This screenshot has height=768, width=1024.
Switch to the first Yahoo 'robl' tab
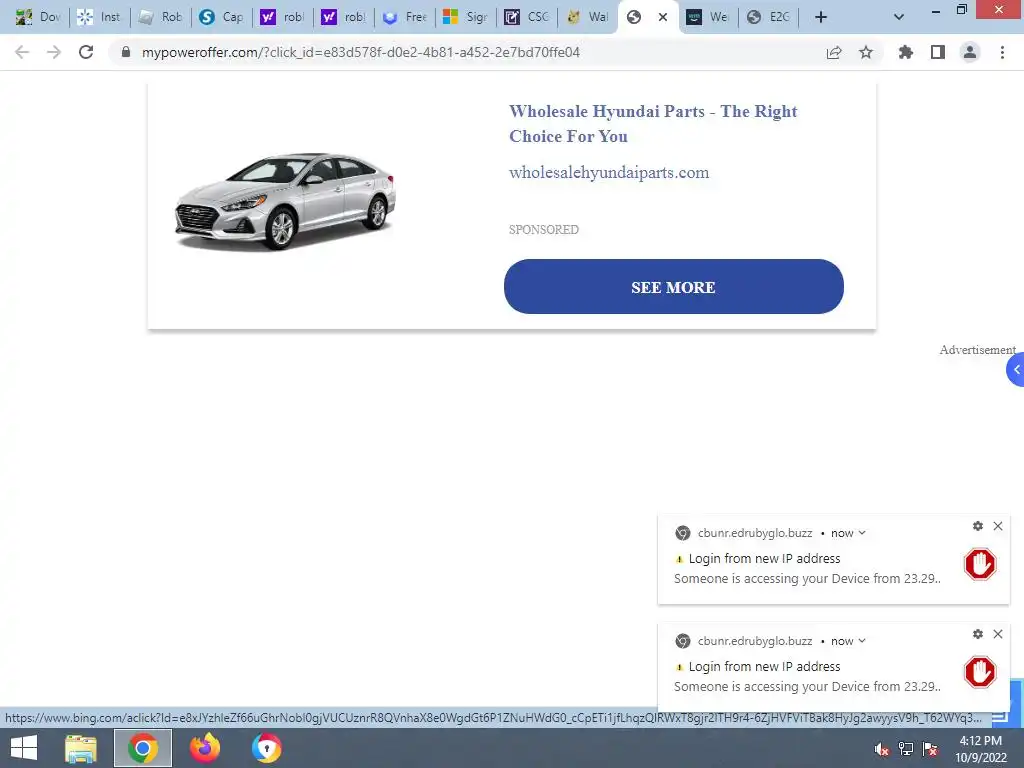click(282, 17)
